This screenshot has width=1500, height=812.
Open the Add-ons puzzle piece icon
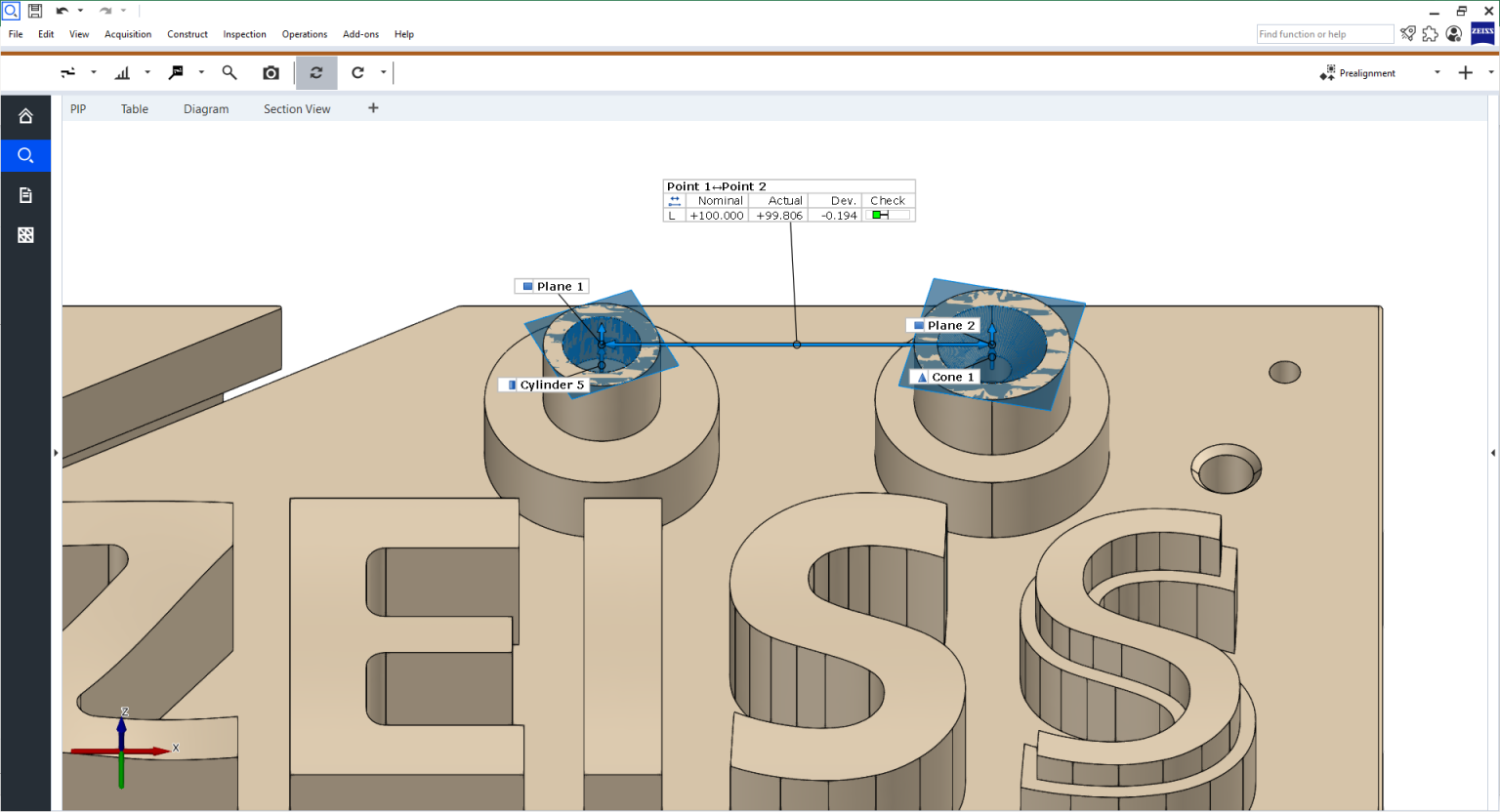[x=1430, y=33]
